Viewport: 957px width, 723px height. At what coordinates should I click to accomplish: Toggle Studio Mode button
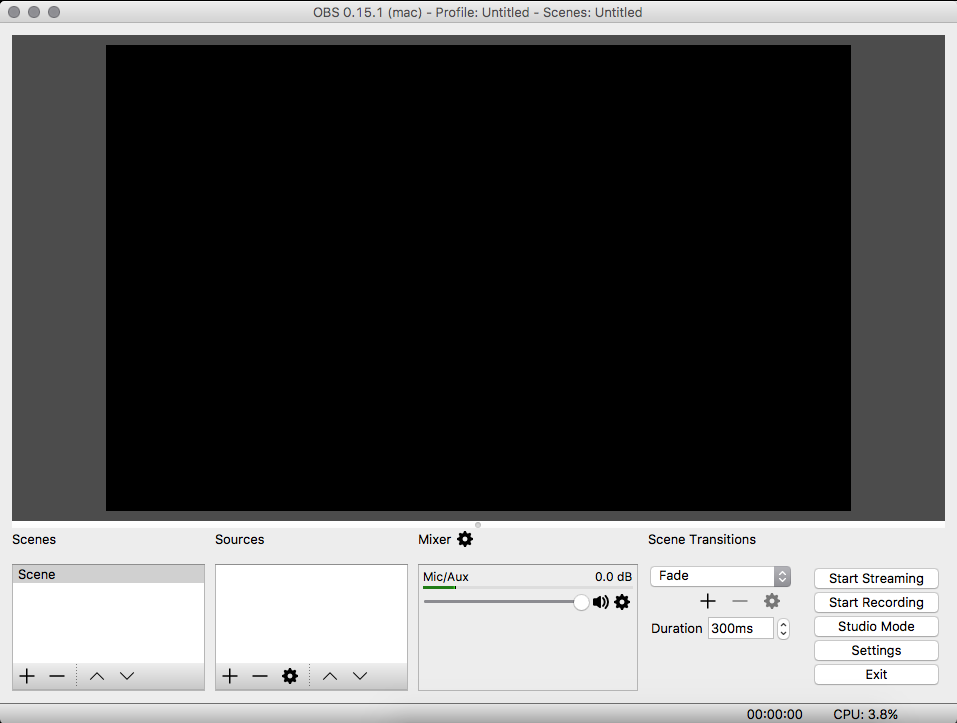[876, 627]
